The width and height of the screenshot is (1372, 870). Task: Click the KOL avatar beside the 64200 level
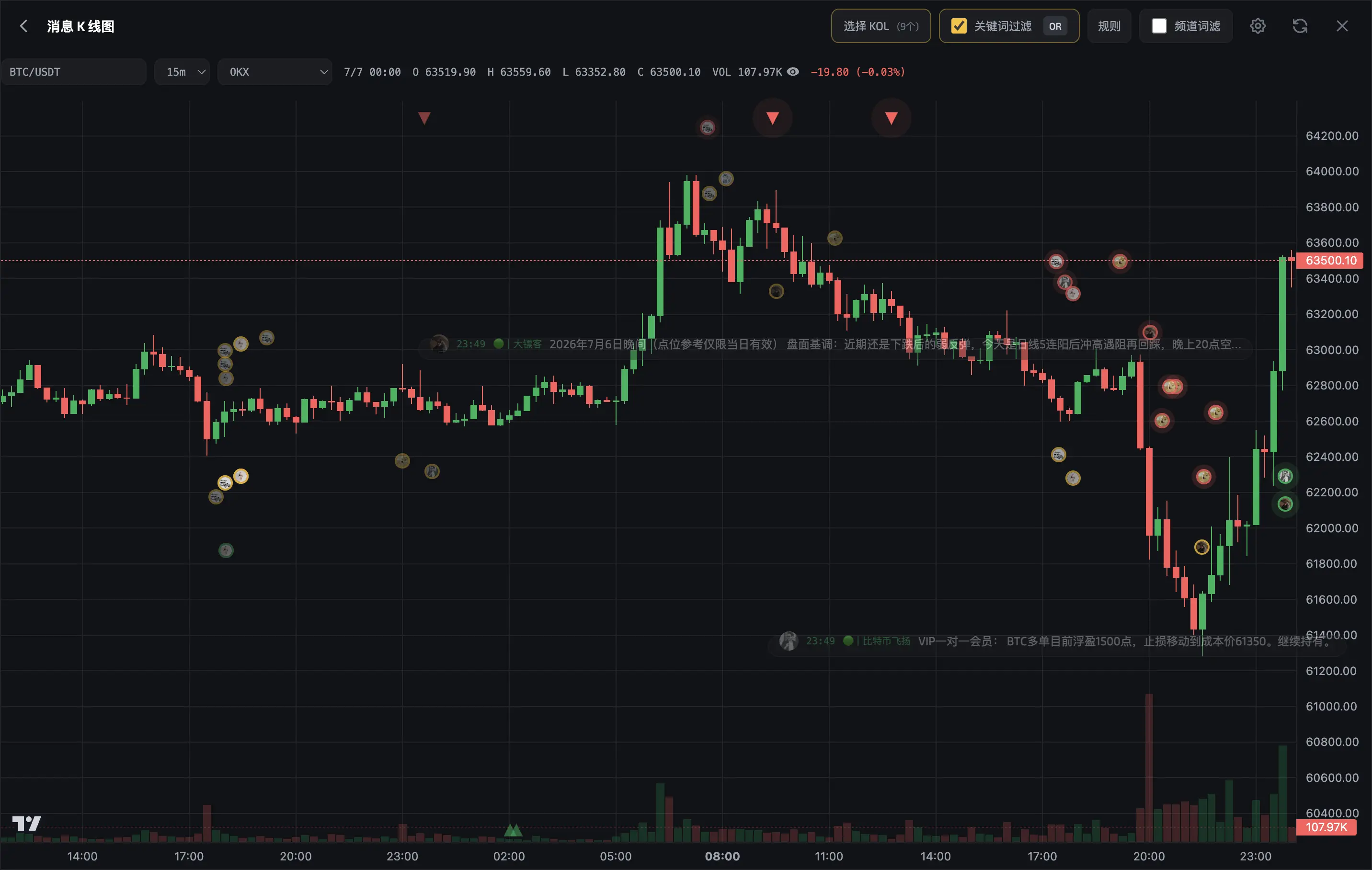(707, 127)
